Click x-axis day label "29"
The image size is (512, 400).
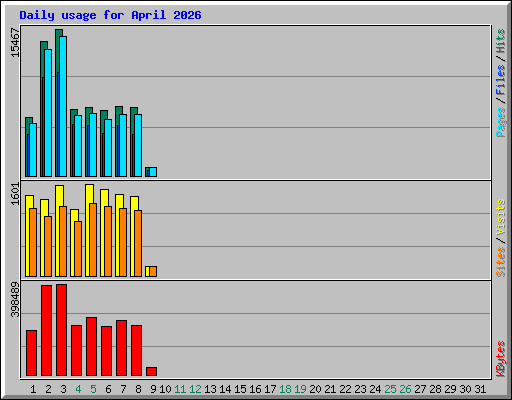[450, 389]
